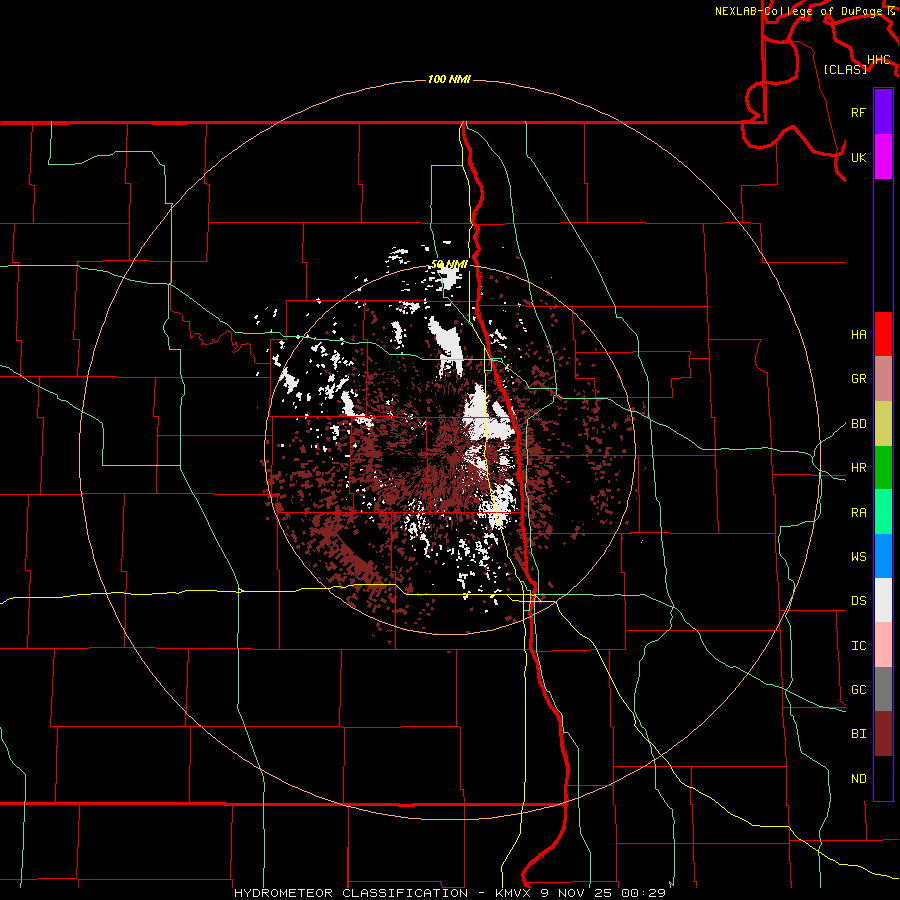Click the GR legend label
The height and width of the screenshot is (900, 900).
pos(858,379)
